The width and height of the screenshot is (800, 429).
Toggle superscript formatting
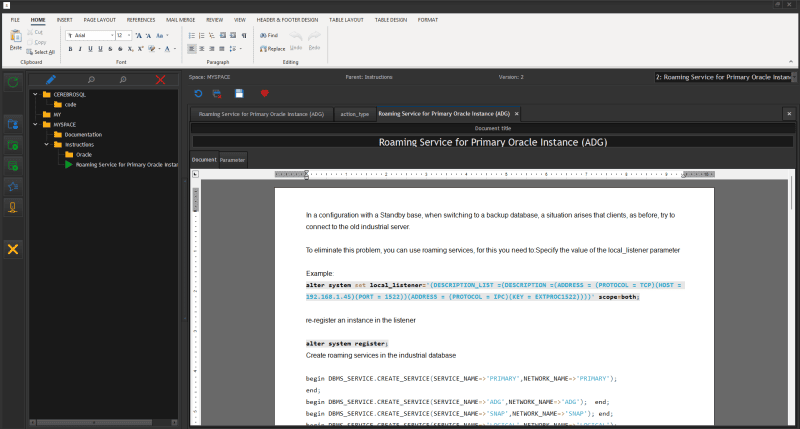[140, 49]
